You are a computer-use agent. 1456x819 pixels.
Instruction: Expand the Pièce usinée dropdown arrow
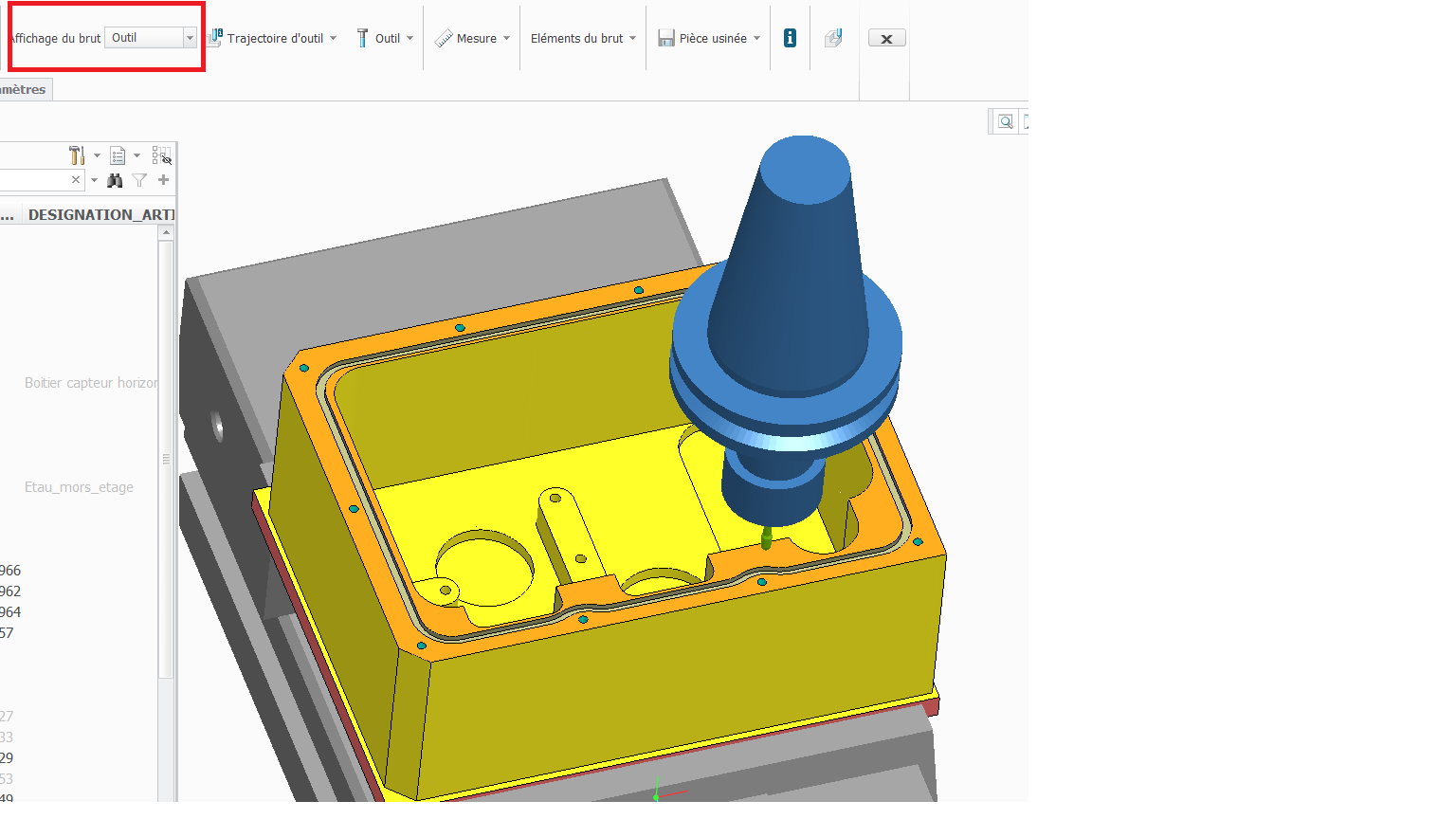[756, 39]
